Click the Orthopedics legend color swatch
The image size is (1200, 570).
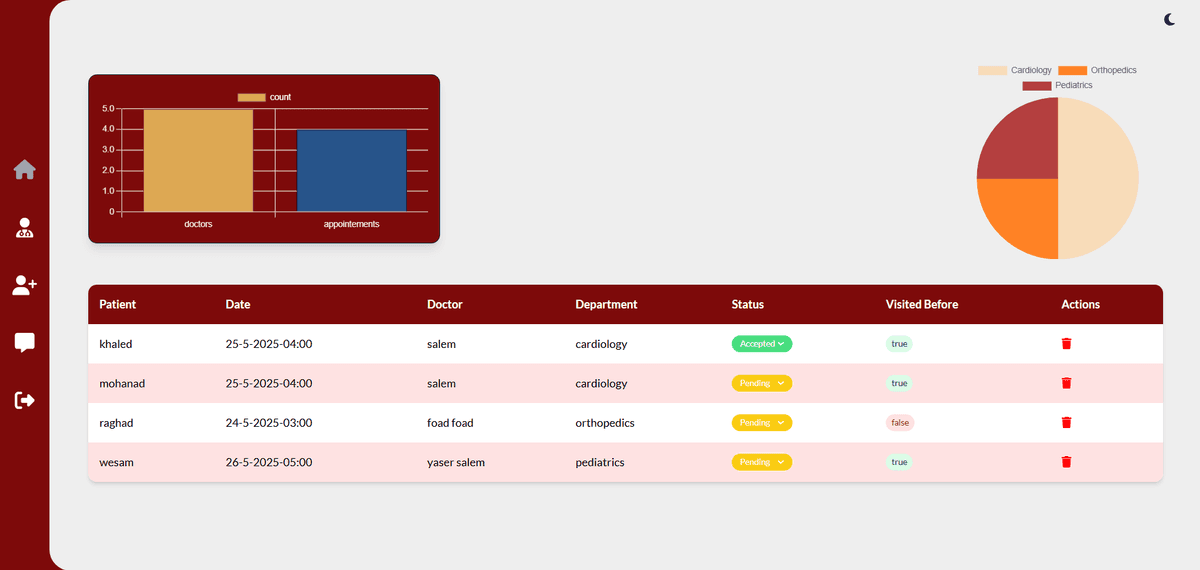pos(1072,71)
